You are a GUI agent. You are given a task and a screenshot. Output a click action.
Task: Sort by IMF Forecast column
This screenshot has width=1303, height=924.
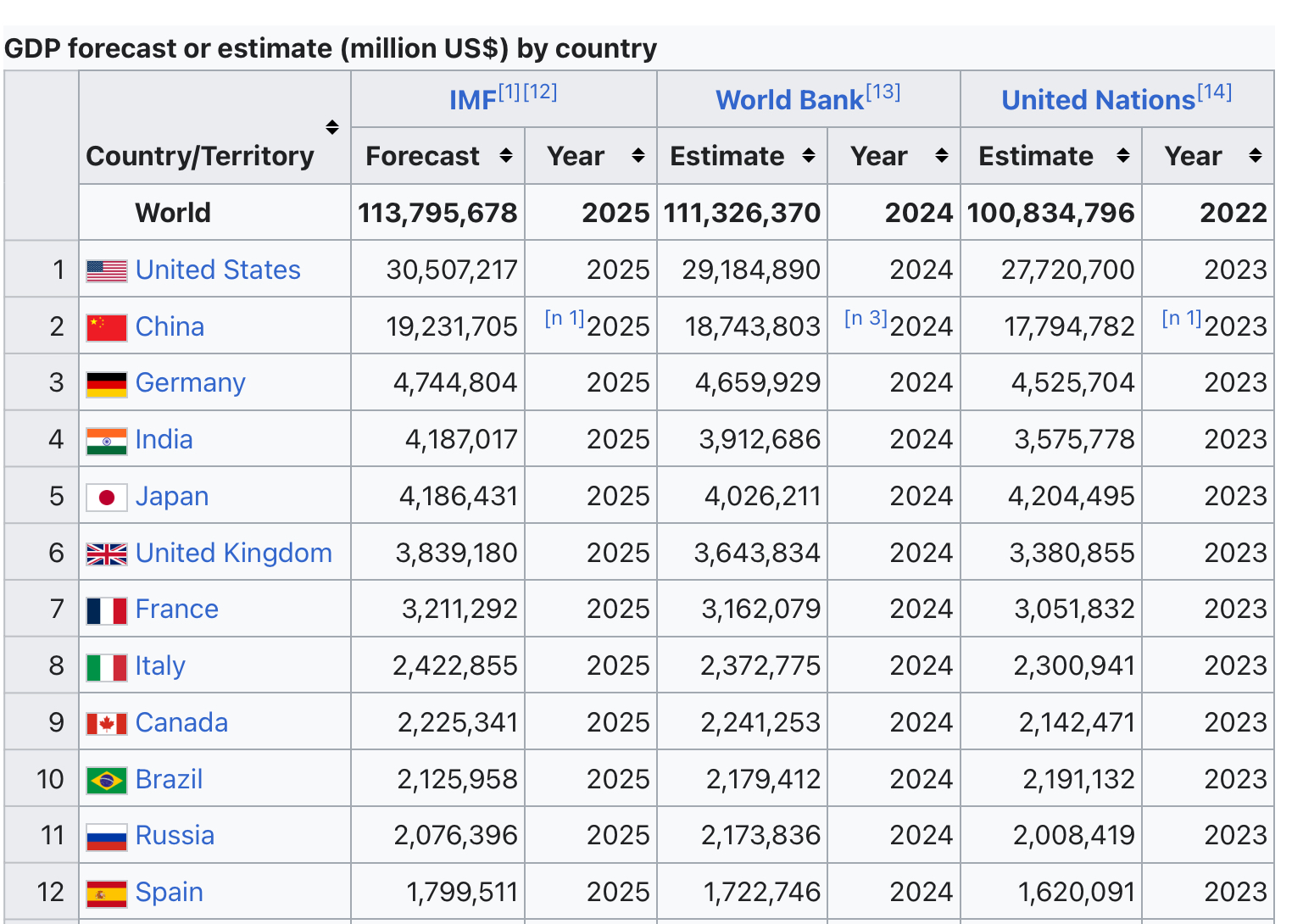pos(506,155)
